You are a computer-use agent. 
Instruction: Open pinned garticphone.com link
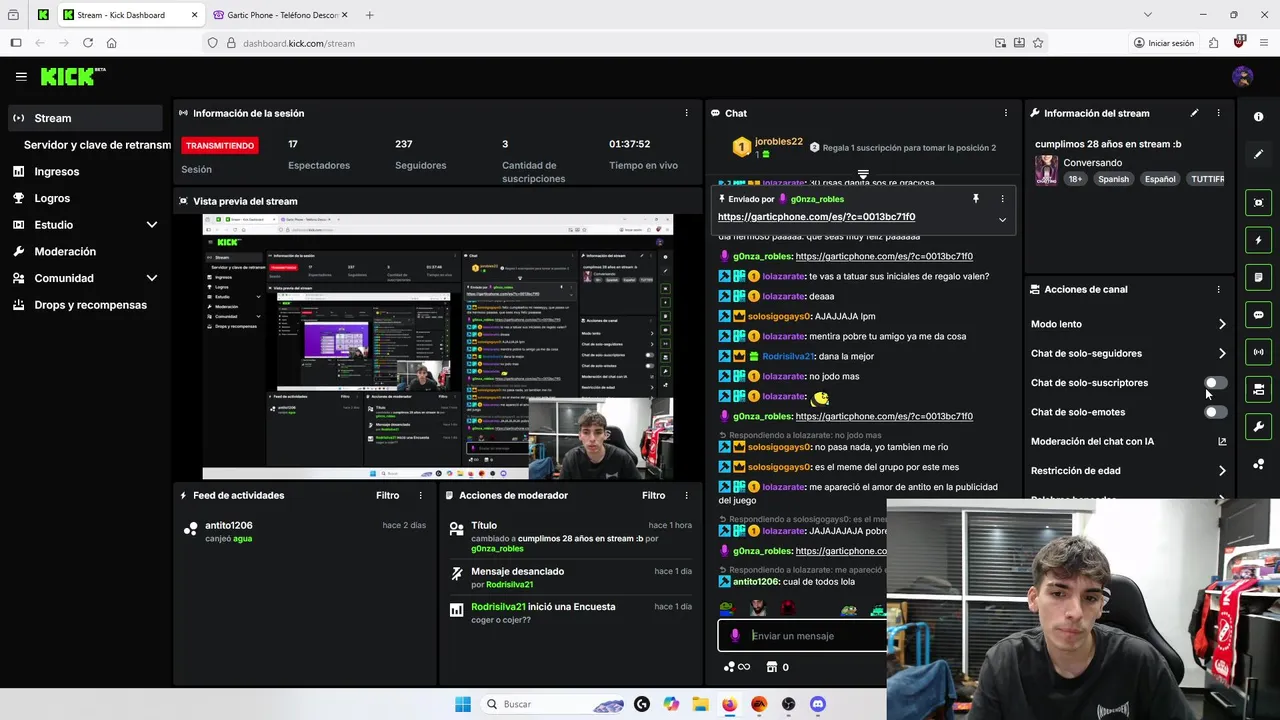(x=816, y=217)
